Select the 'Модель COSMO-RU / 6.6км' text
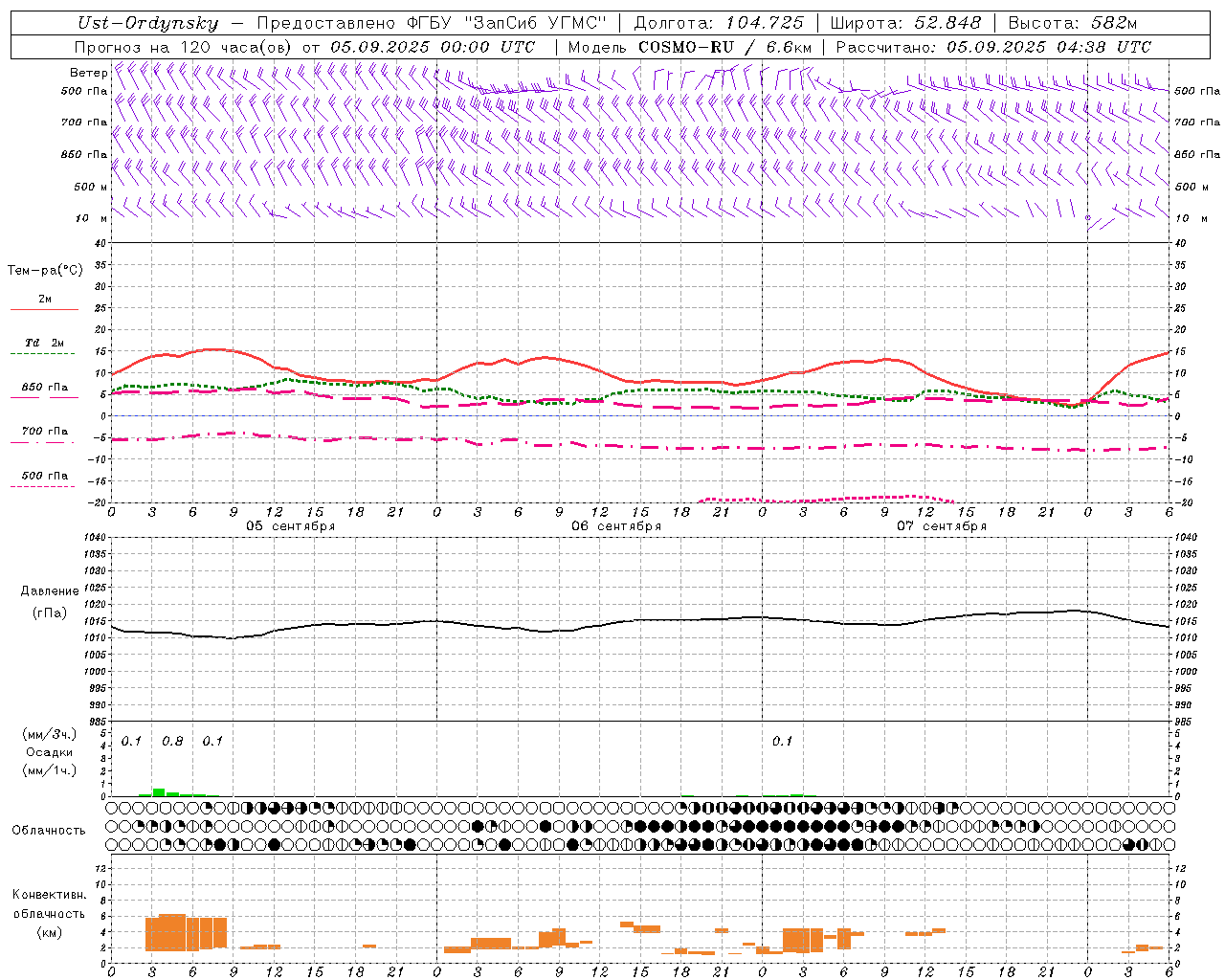The image size is (1225, 980). coord(690,47)
